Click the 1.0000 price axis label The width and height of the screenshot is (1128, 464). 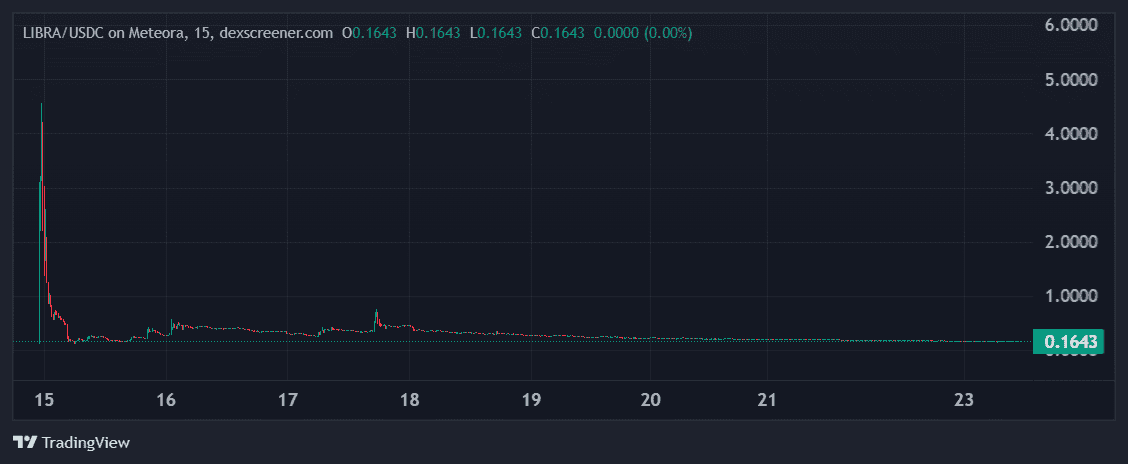point(1071,296)
